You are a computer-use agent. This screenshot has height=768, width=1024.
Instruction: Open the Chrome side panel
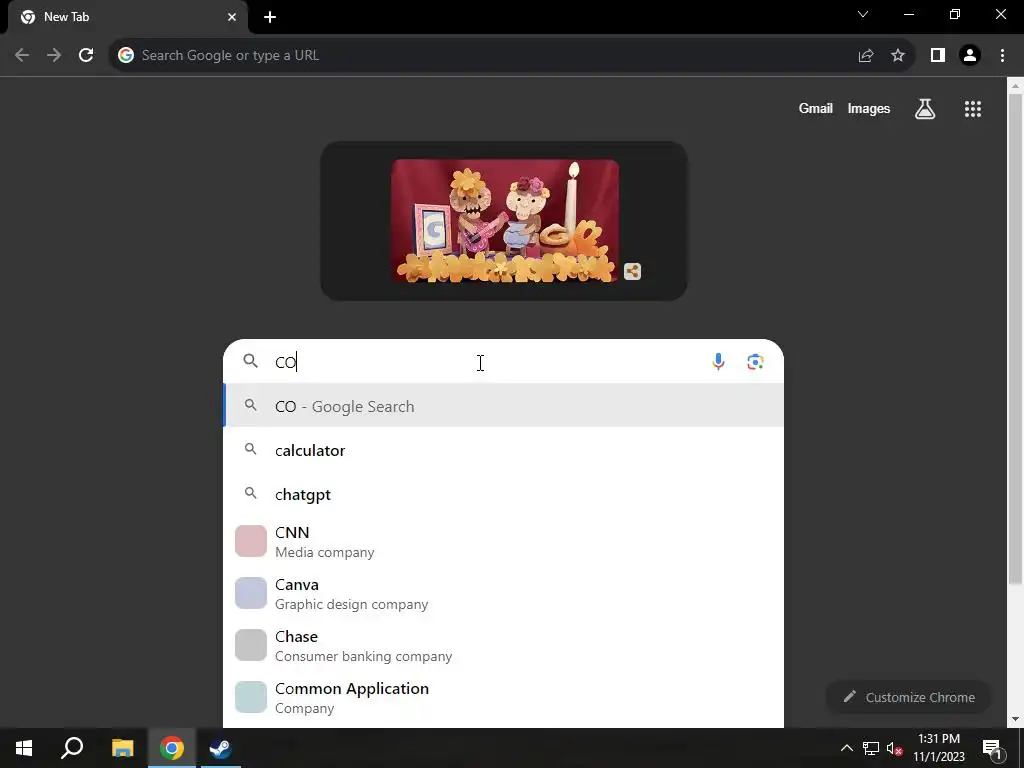click(x=938, y=56)
